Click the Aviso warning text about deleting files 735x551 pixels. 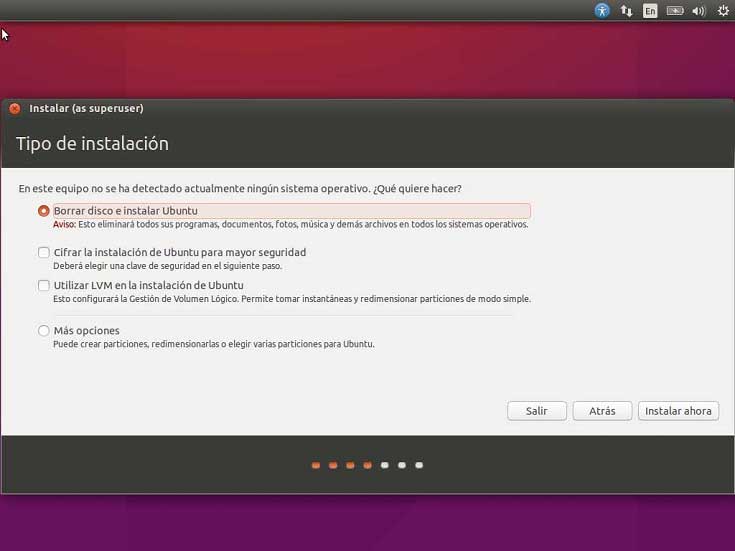click(291, 224)
